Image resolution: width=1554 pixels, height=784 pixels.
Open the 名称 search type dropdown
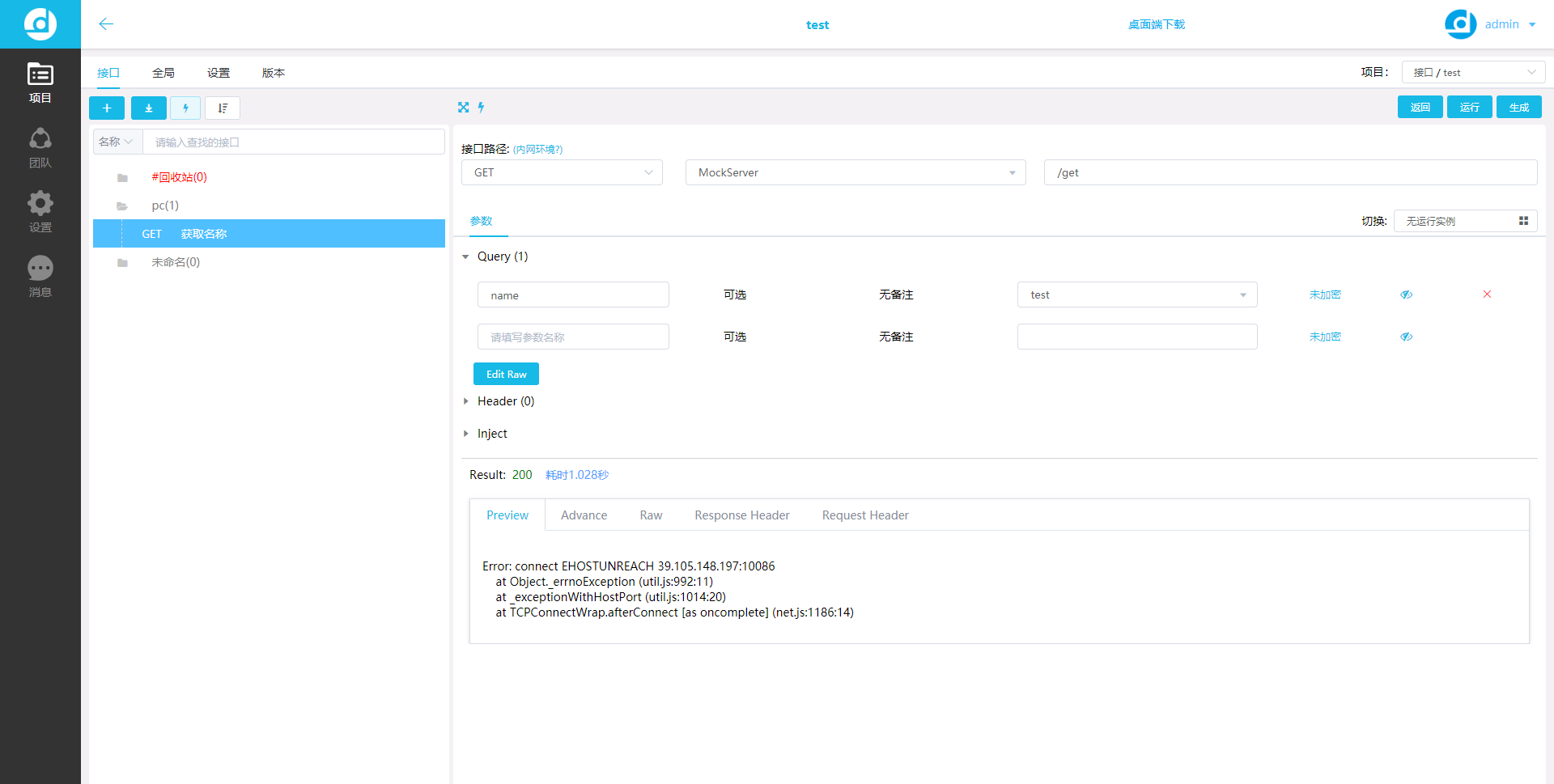point(117,142)
